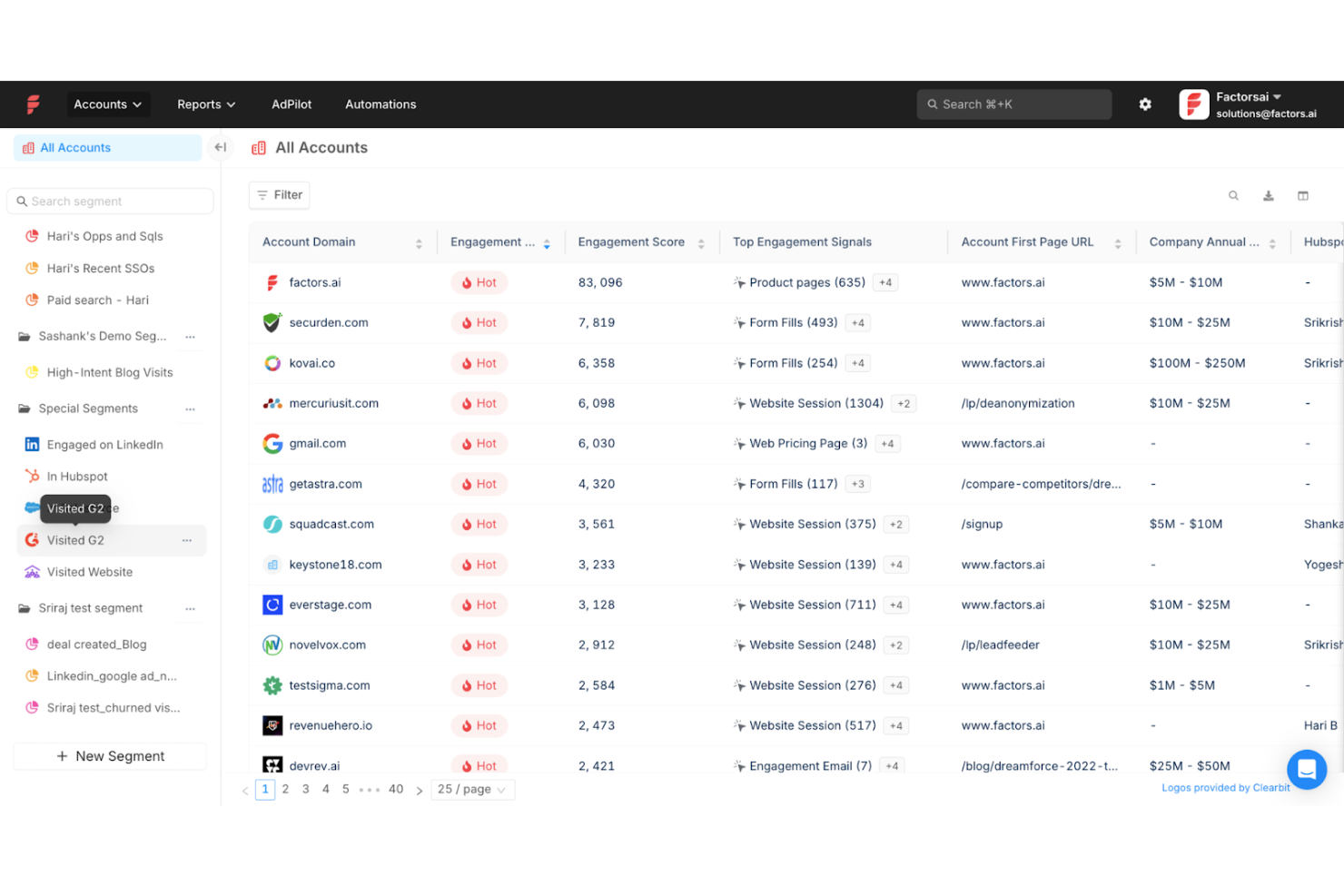The image size is (1344, 896).
Task: Select the deal created_Blog segment
Action: point(96,644)
